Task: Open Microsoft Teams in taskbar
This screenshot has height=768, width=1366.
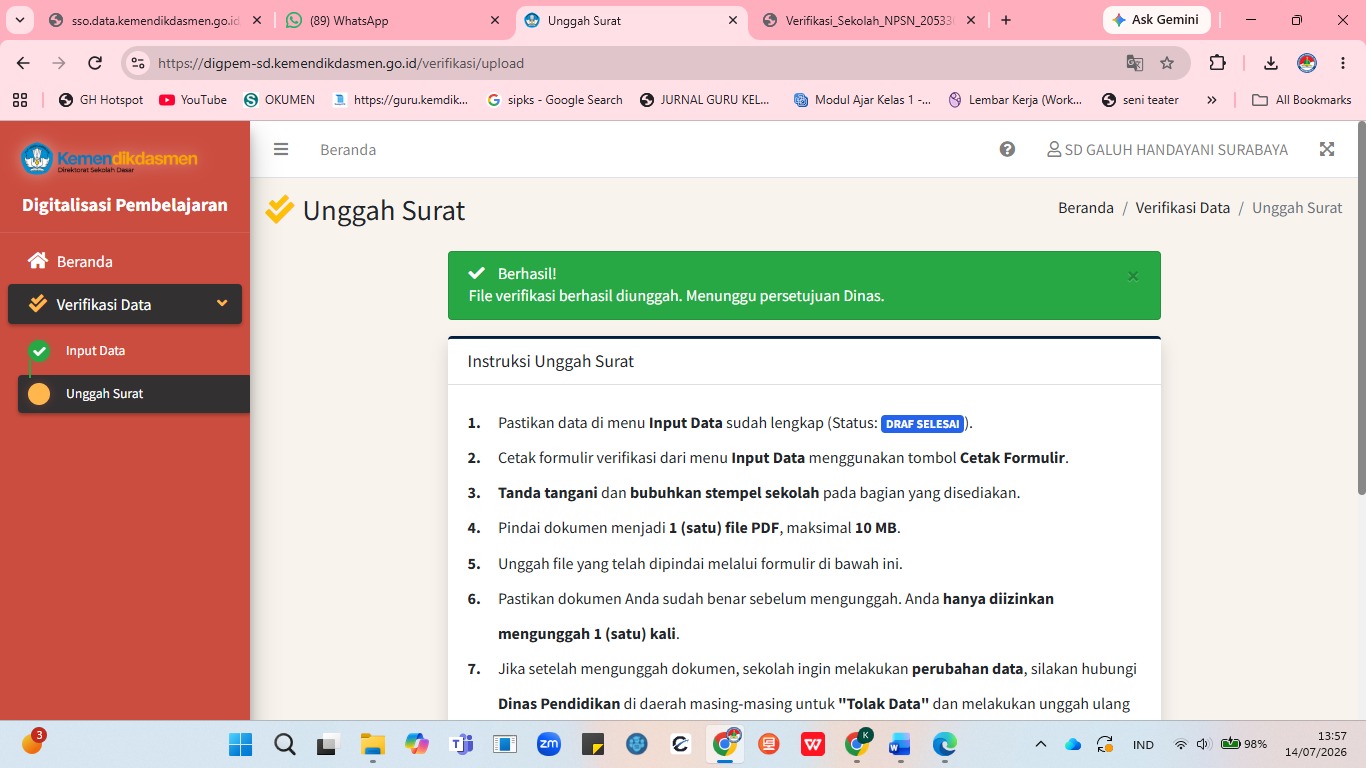Action: 461,744
